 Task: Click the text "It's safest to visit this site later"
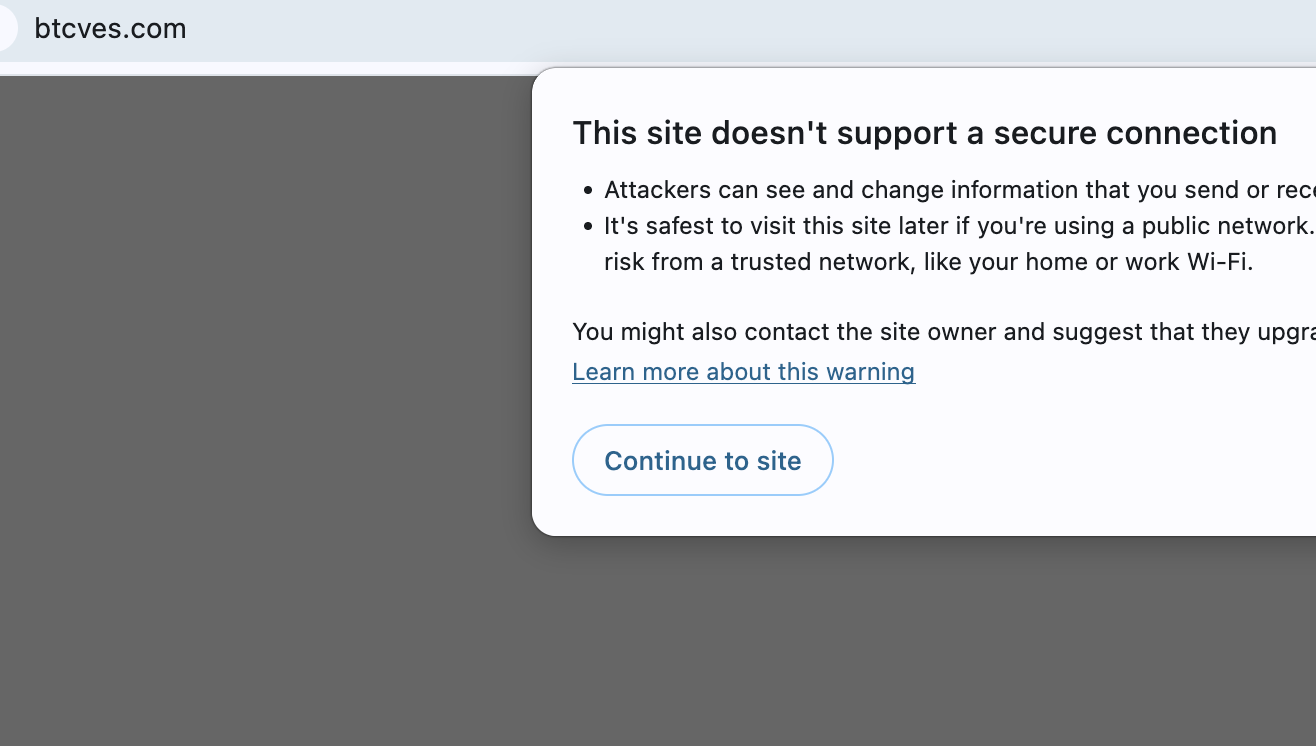[x=784, y=226]
